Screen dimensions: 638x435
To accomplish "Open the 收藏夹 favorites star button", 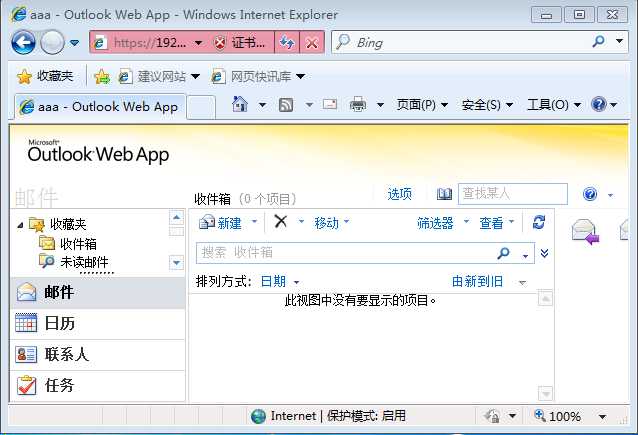I will 45,76.
